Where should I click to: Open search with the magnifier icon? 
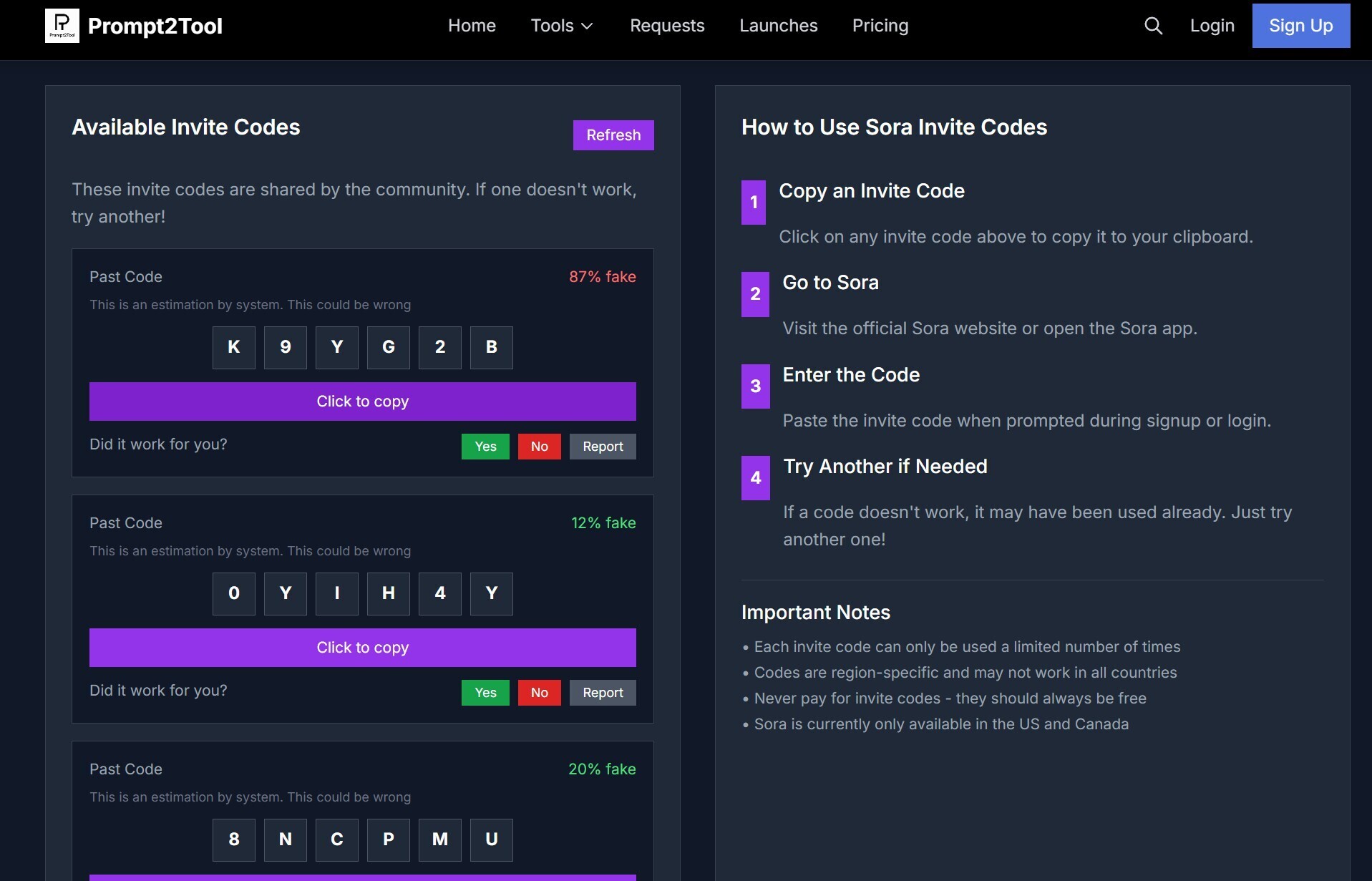(x=1153, y=26)
